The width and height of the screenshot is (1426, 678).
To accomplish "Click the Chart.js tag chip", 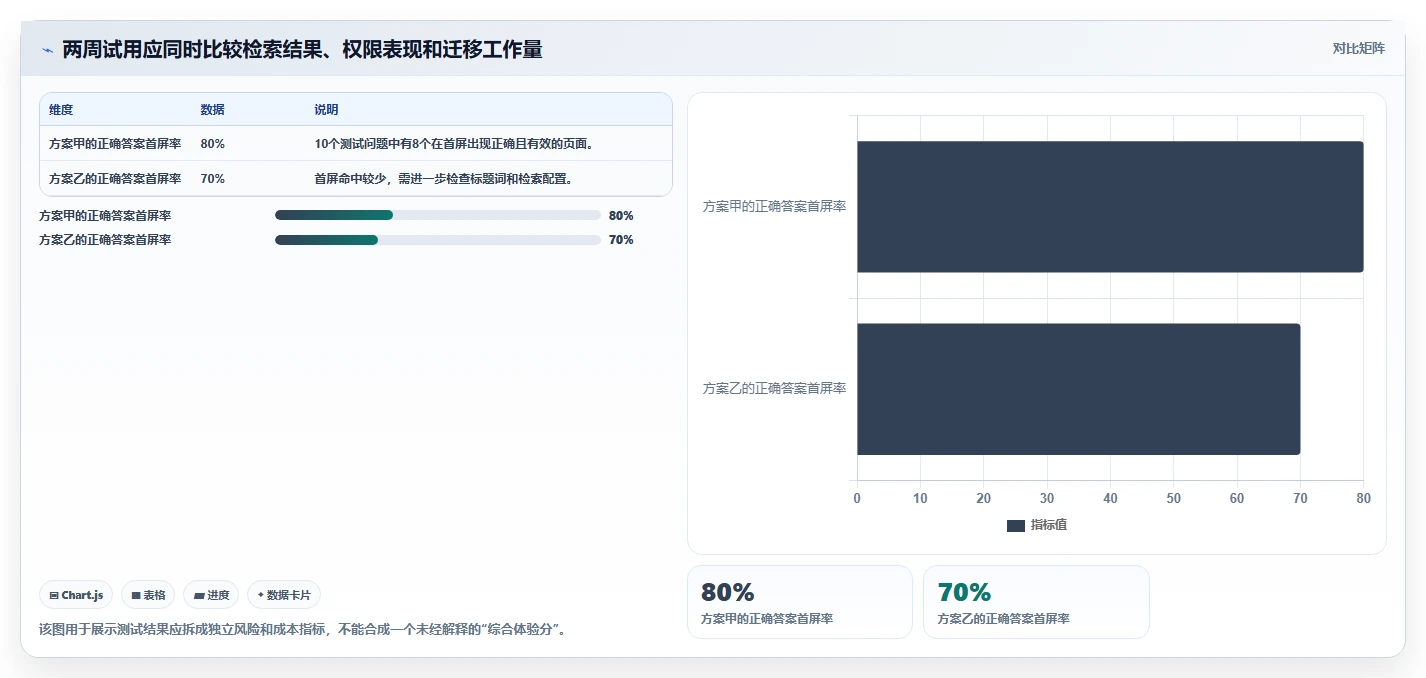I will pos(77,595).
